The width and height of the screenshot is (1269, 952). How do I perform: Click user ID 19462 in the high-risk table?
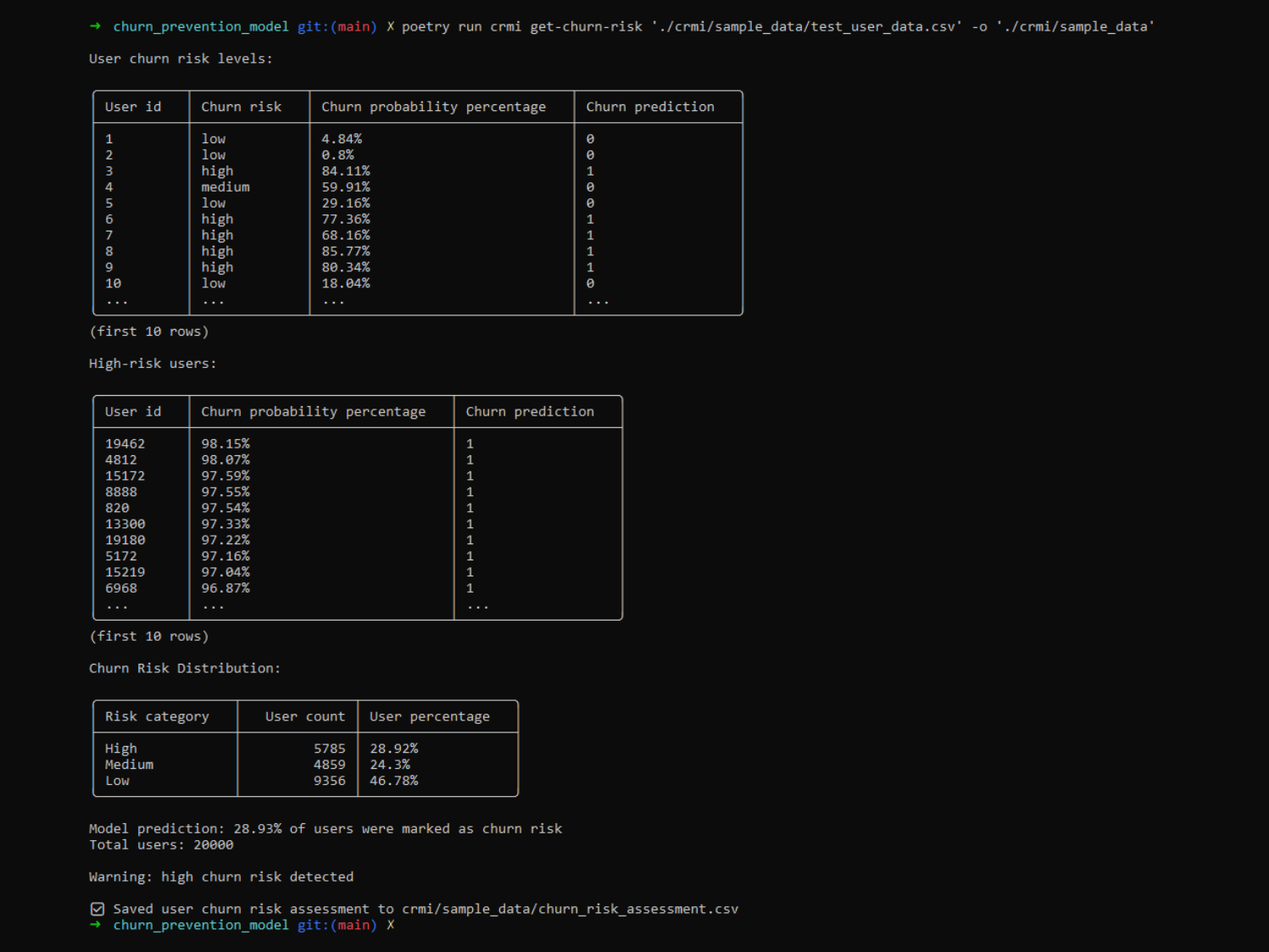(125, 443)
